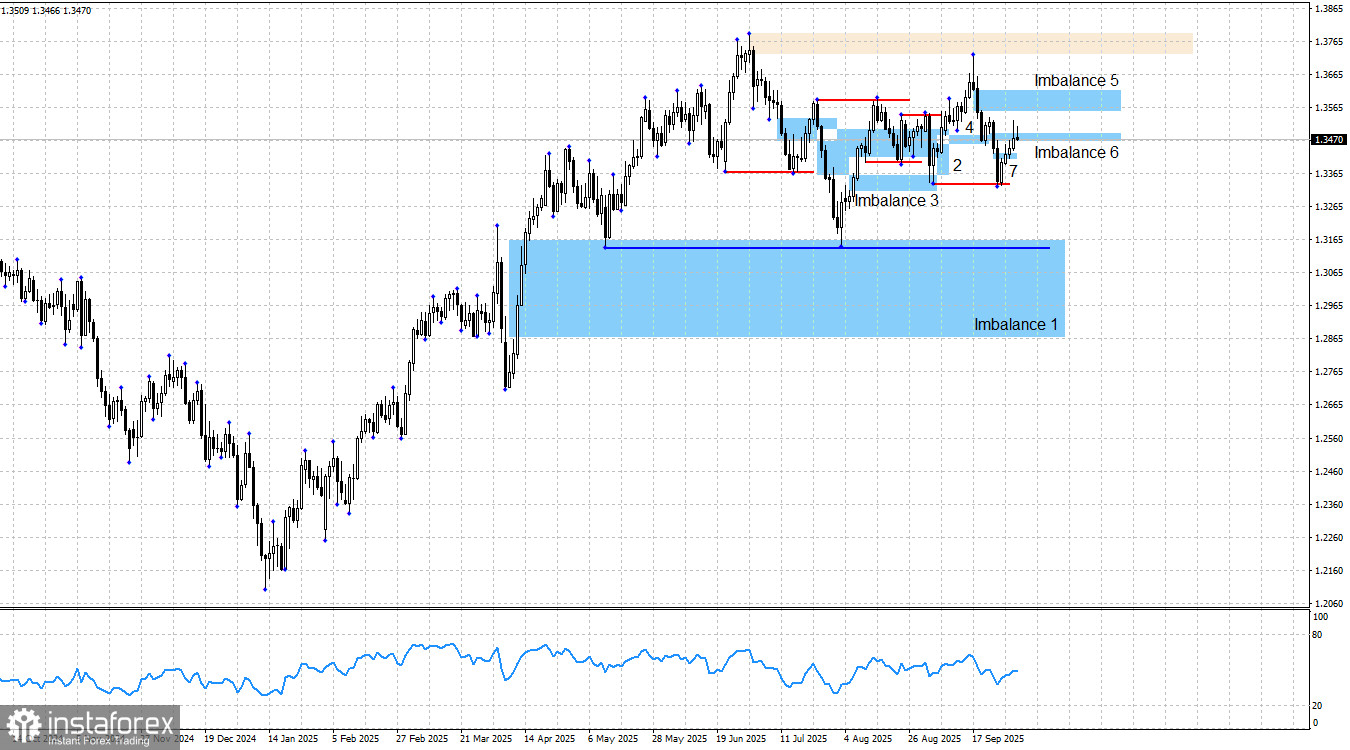
Task: Select the imbalance number 4 label
Action: click(x=969, y=127)
